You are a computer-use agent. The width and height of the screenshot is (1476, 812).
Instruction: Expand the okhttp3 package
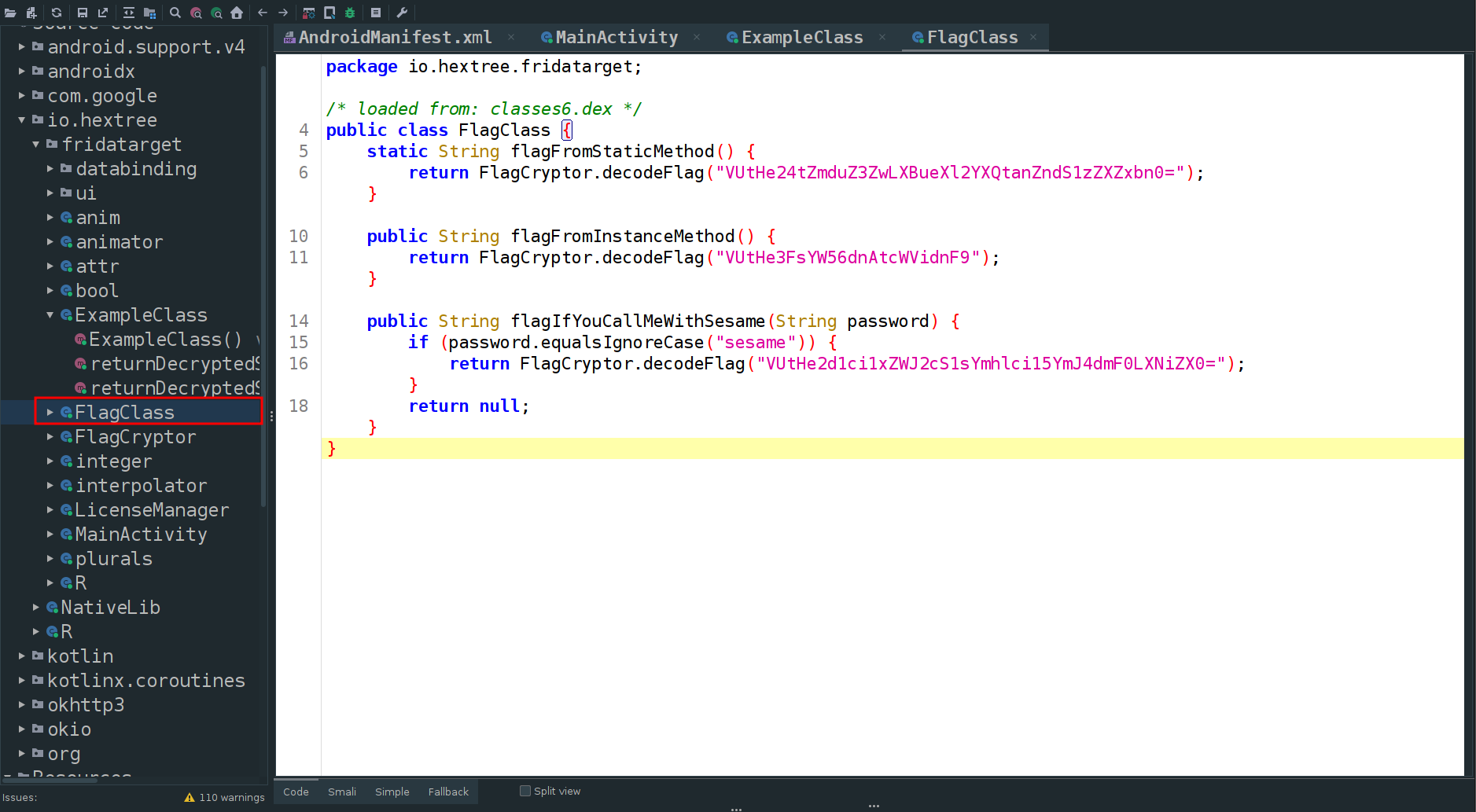coord(22,705)
